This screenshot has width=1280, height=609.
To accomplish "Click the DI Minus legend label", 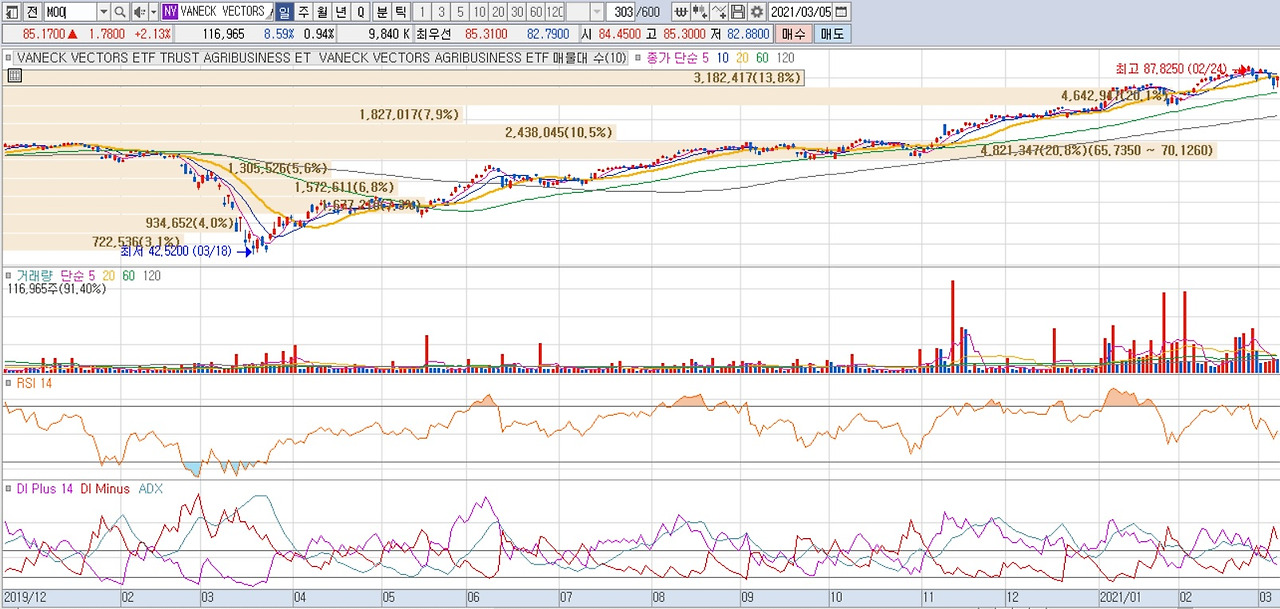I will pyautogui.click(x=105, y=489).
